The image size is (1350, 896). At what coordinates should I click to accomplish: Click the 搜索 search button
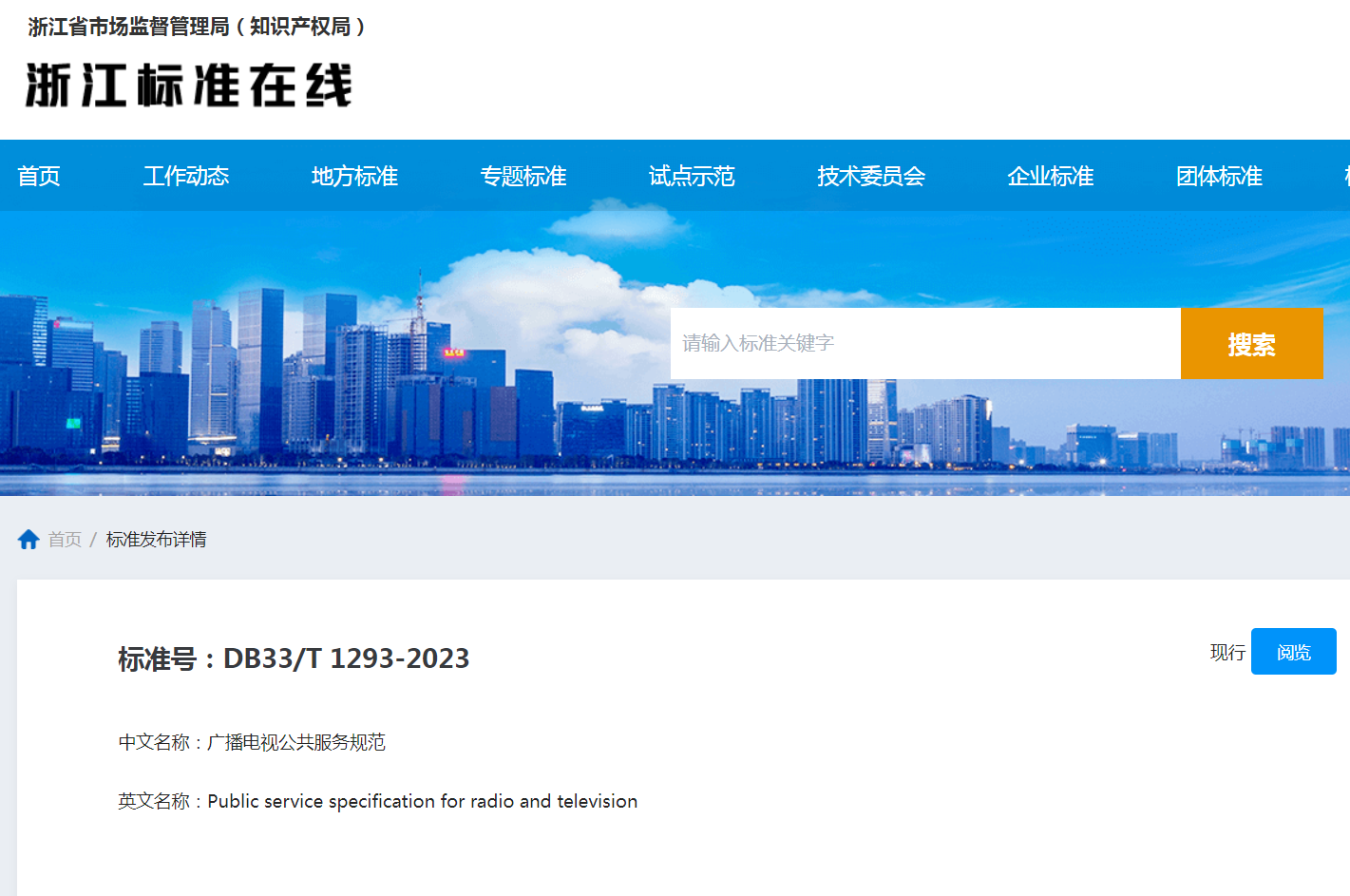[1252, 343]
